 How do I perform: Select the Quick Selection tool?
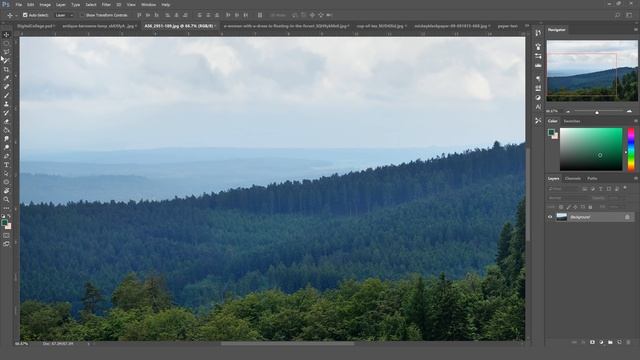[x=6, y=60]
